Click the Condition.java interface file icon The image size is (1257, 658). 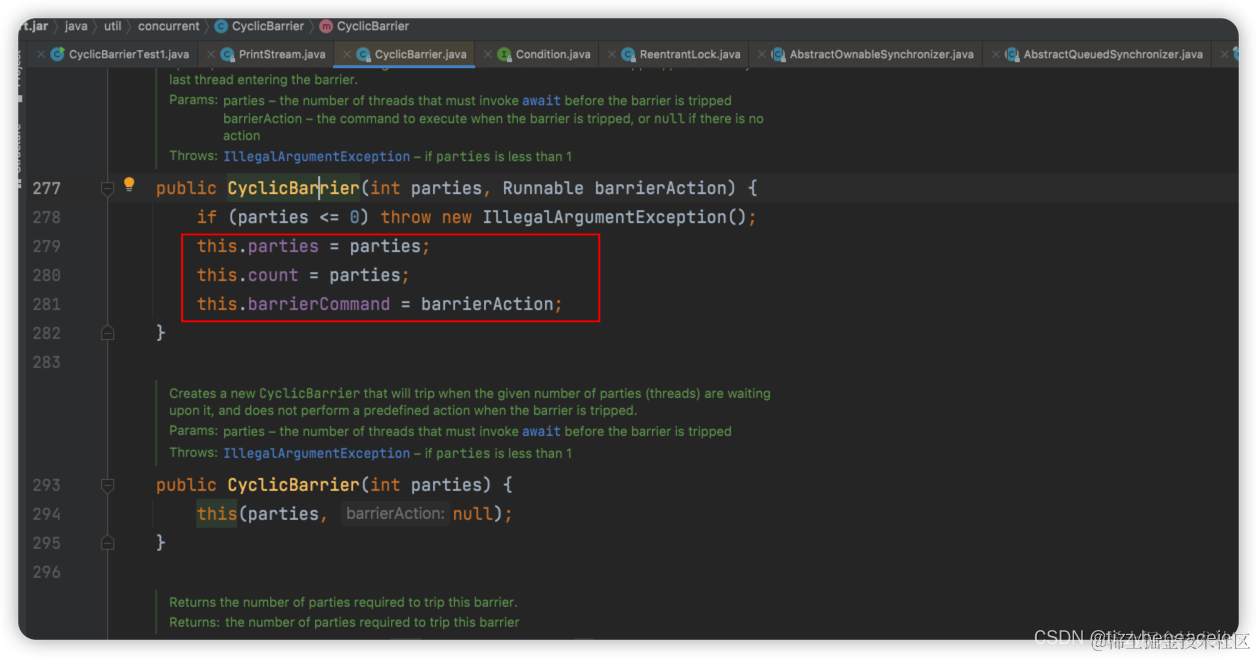coord(505,54)
